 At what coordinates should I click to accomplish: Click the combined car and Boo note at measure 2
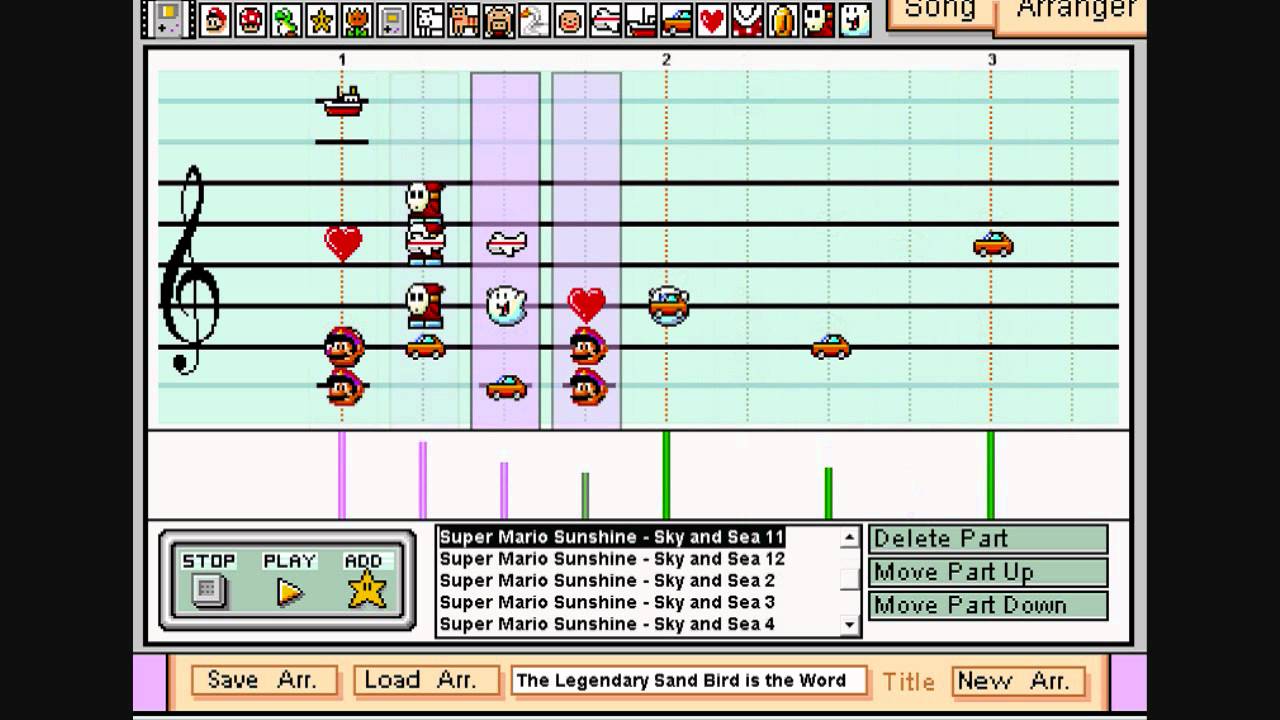tap(668, 305)
